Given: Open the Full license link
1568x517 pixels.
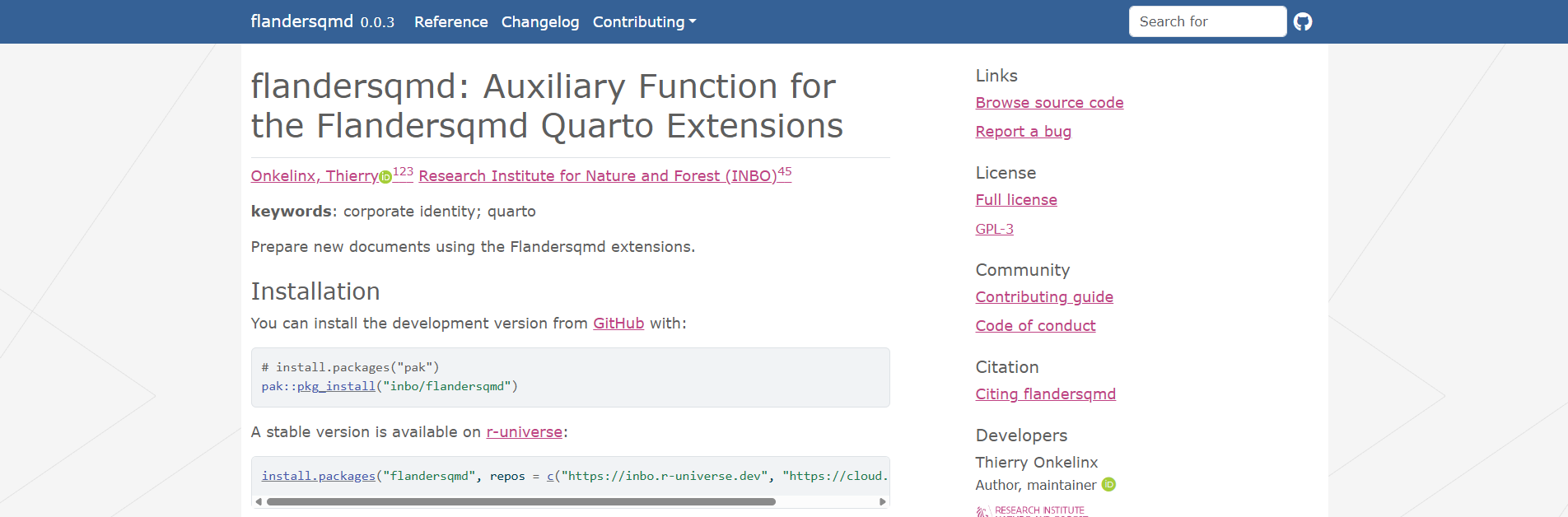Looking at the screenshot, I should (x=1016, y=200).
